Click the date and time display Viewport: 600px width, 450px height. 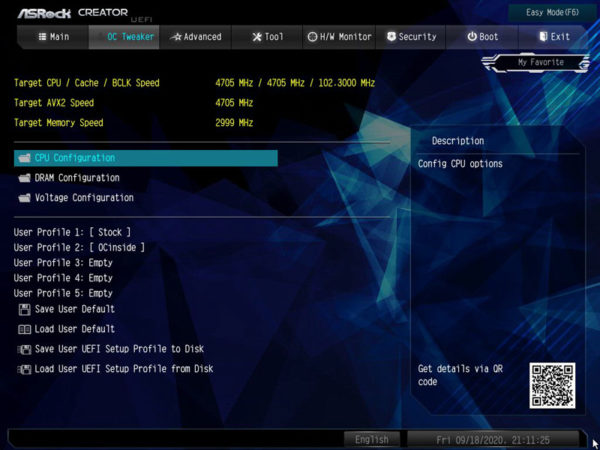(492, 439)
